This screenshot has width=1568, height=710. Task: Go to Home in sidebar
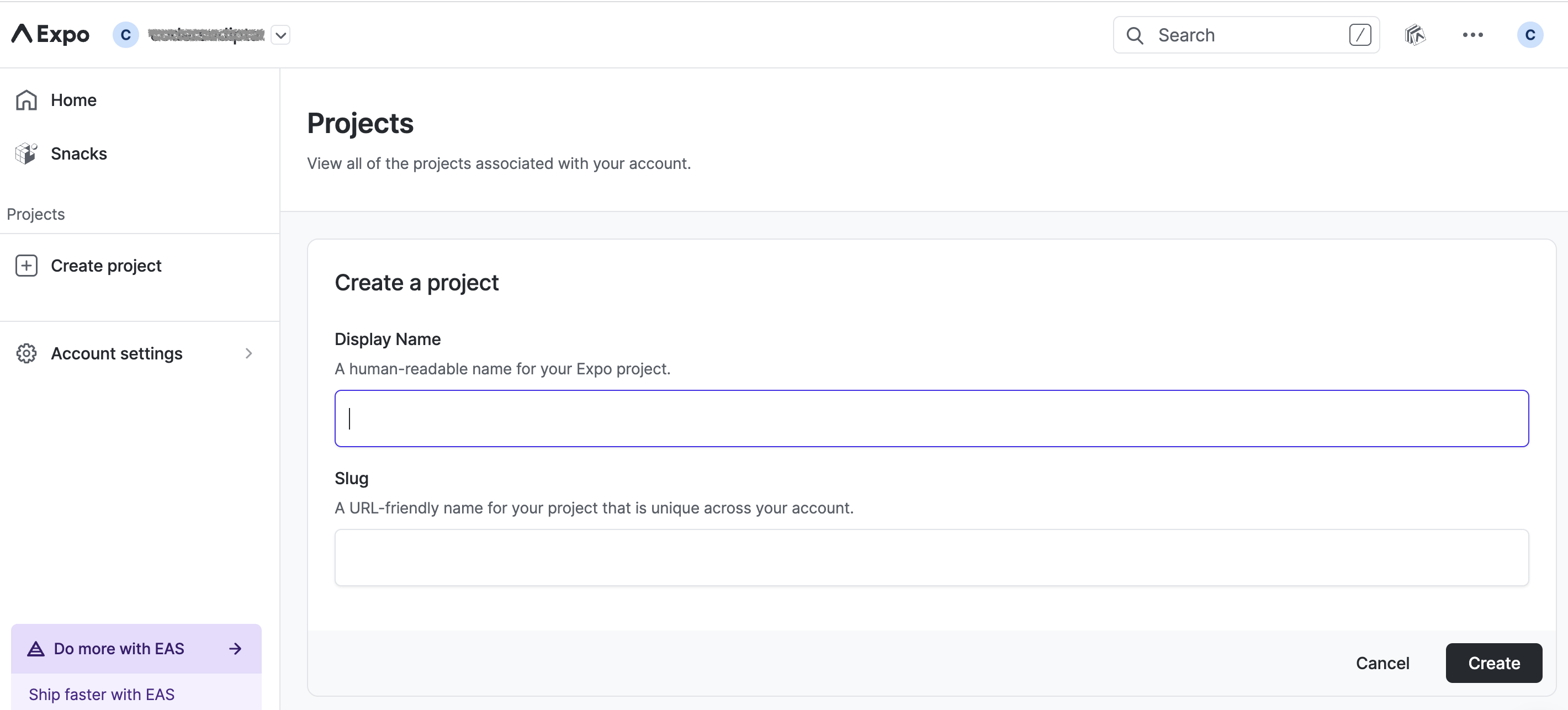point(73,100)
